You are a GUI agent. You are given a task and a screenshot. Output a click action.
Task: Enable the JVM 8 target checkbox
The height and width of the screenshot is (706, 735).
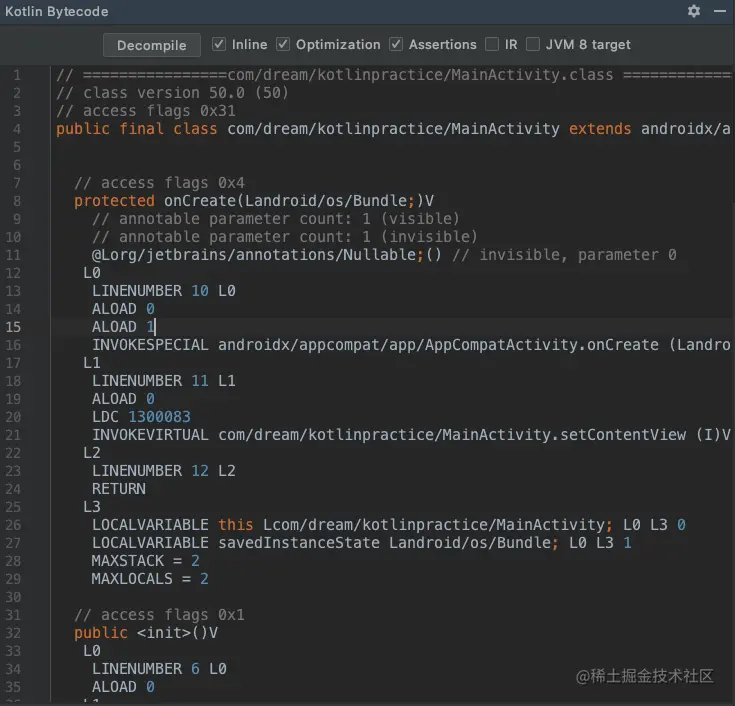(532, 45)
